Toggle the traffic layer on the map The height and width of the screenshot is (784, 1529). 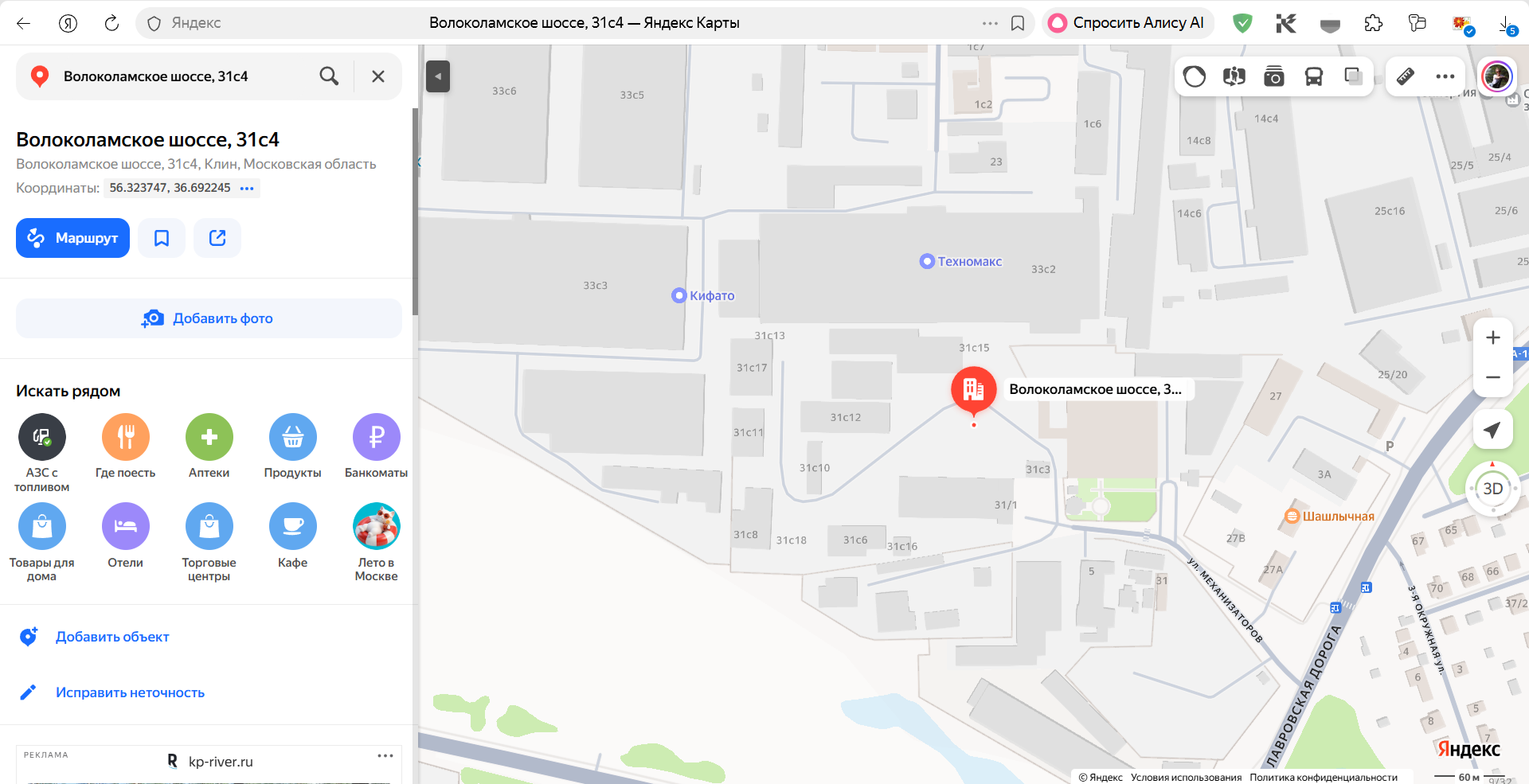(1195, 76)
